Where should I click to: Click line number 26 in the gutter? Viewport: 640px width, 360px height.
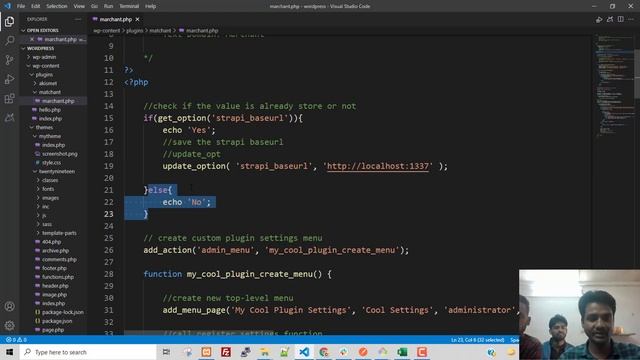point(109,250)
